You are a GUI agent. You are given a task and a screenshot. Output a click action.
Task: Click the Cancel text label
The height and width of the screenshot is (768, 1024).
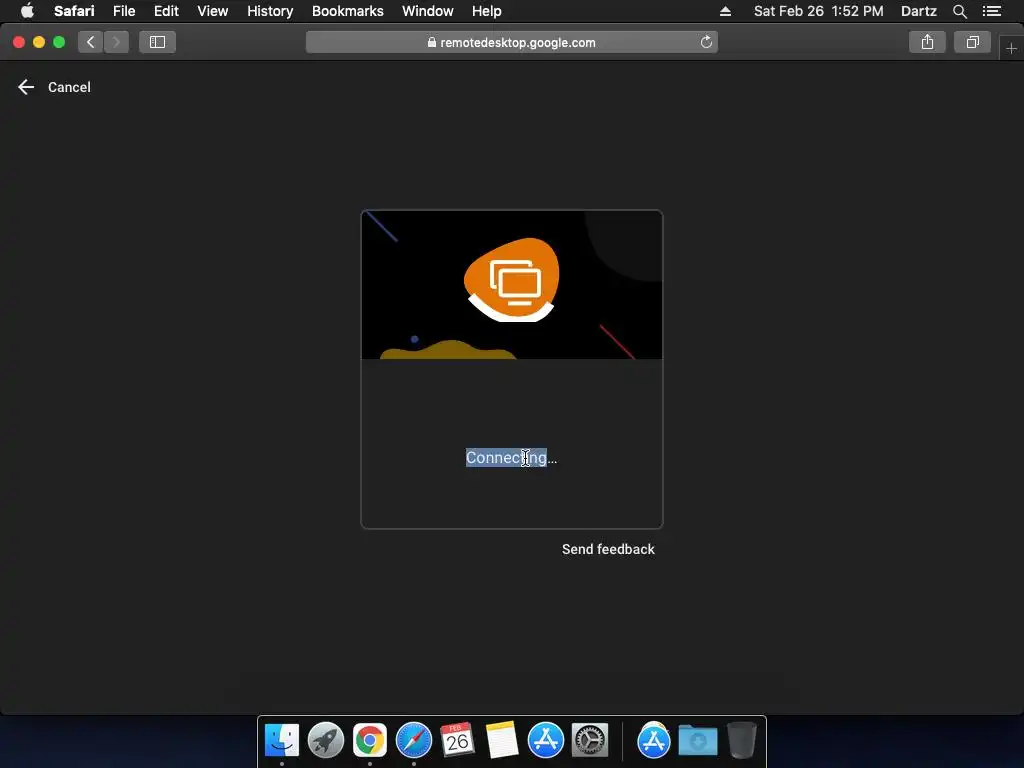tap(69, 87)
